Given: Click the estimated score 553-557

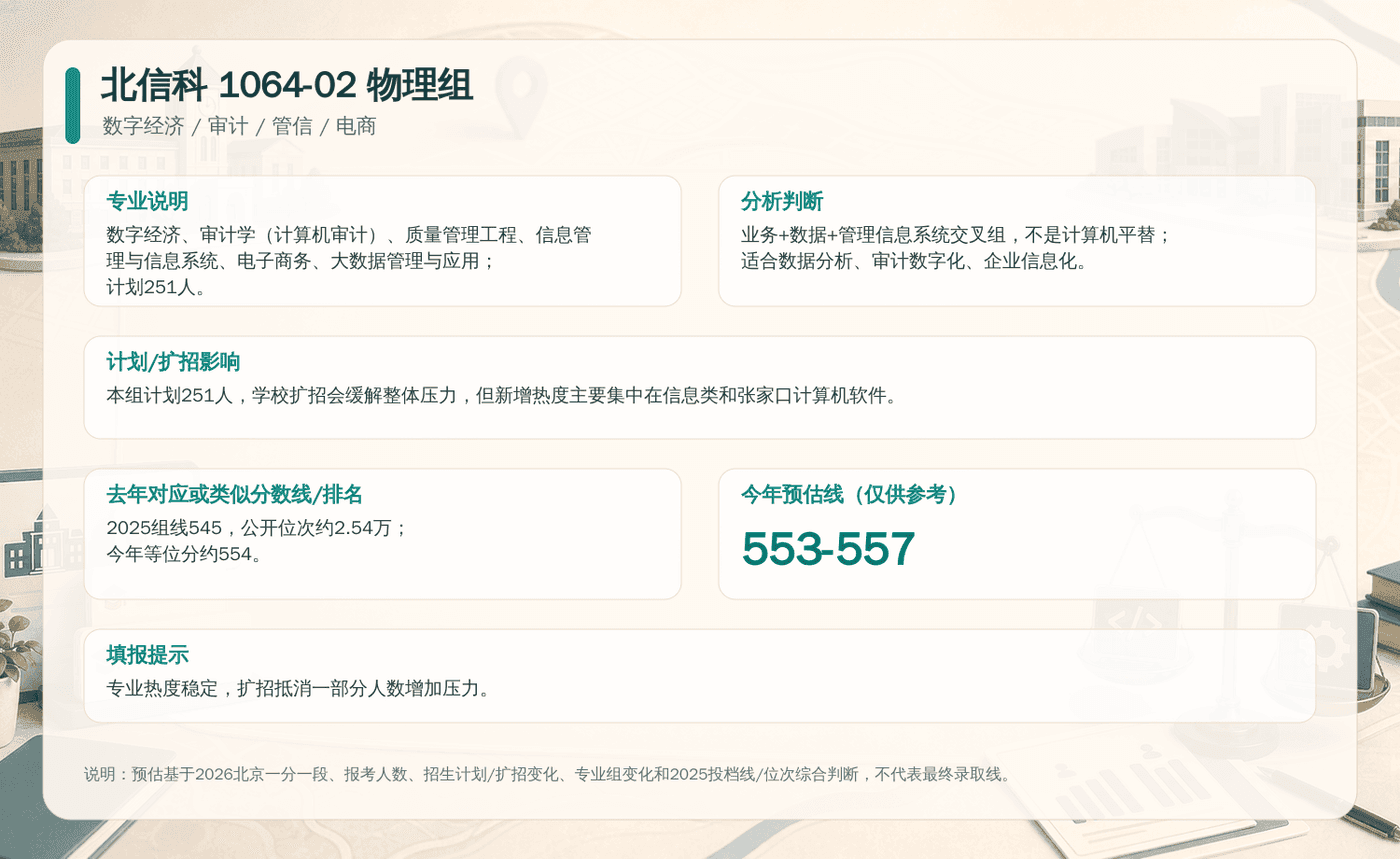Looking at the screenshot, I should pyautogui.click(x=828, y=549).
